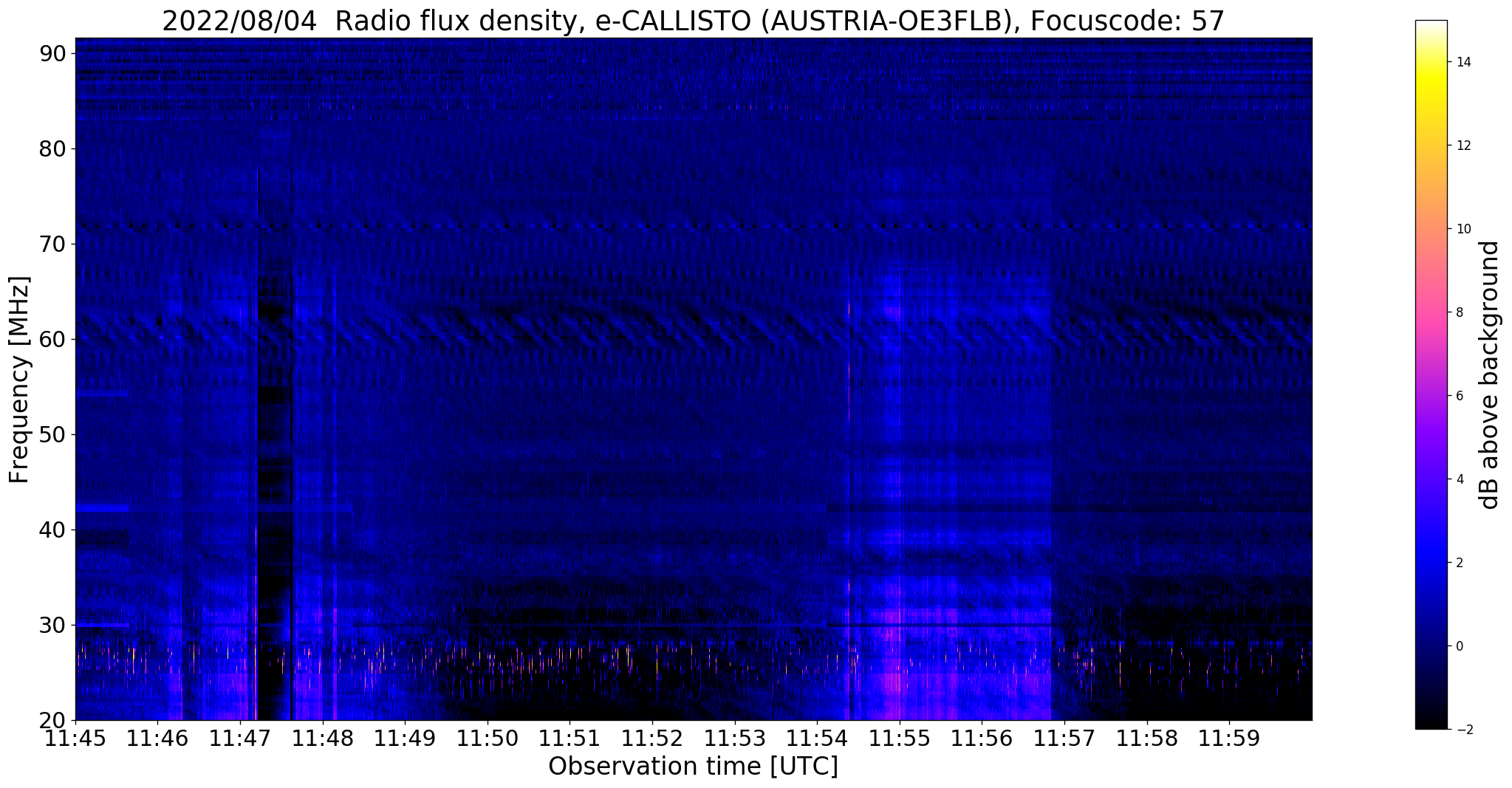The width and height of the screenshot is (1512, 788).
Task: Click the 11:47 time tick label
Action: click(241, 738)
